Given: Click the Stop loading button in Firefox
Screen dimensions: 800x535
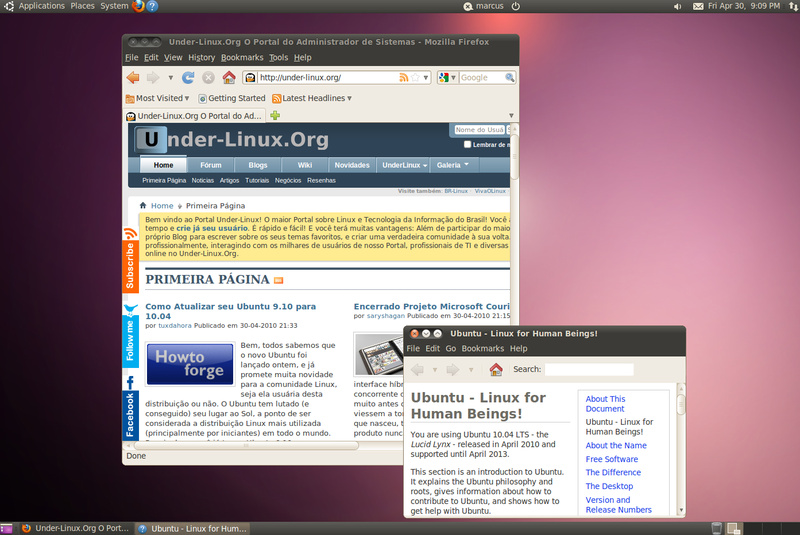Looking at the screenshot, I should (208, 78).
